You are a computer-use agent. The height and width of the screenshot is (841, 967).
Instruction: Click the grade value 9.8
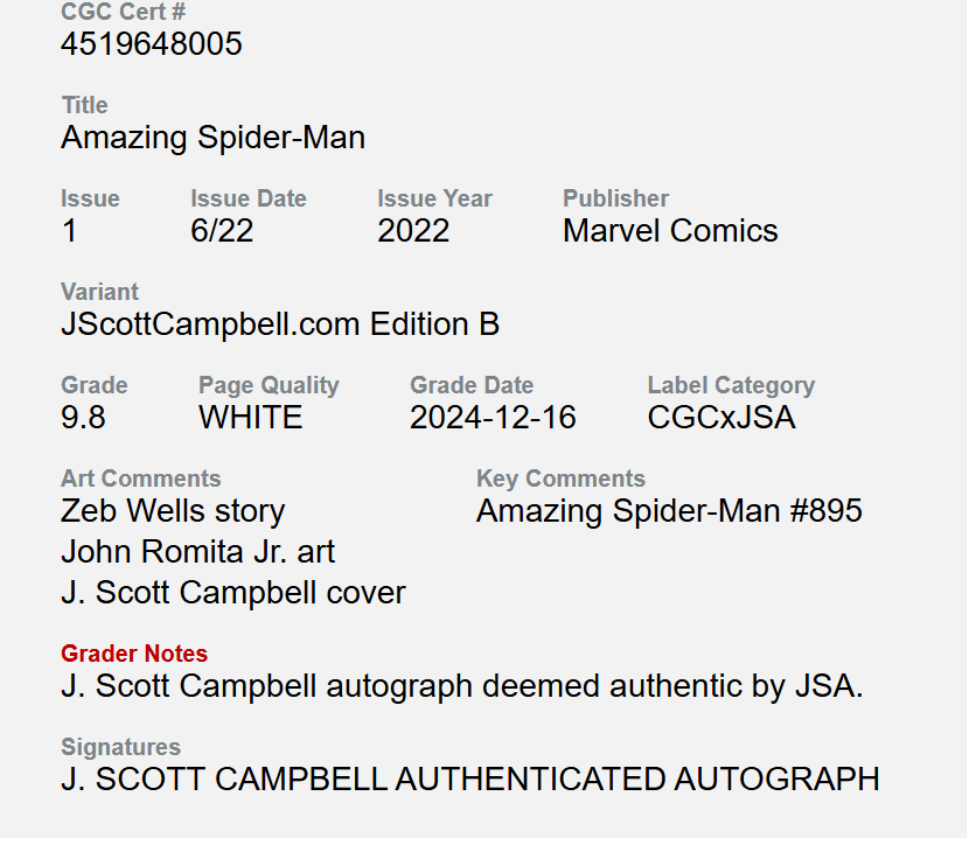83,418
